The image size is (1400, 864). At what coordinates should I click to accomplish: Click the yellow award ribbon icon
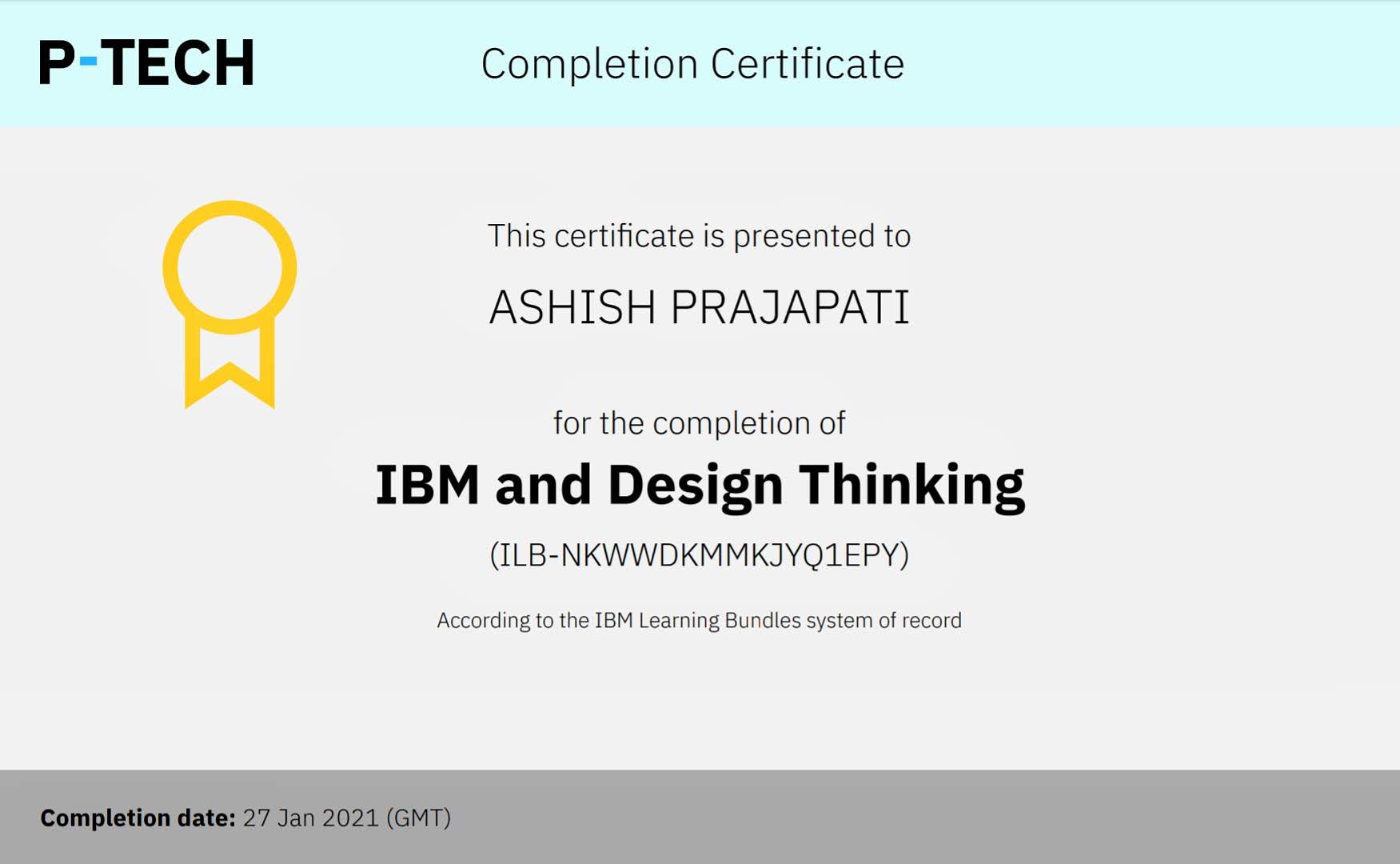tap(229, 304)
